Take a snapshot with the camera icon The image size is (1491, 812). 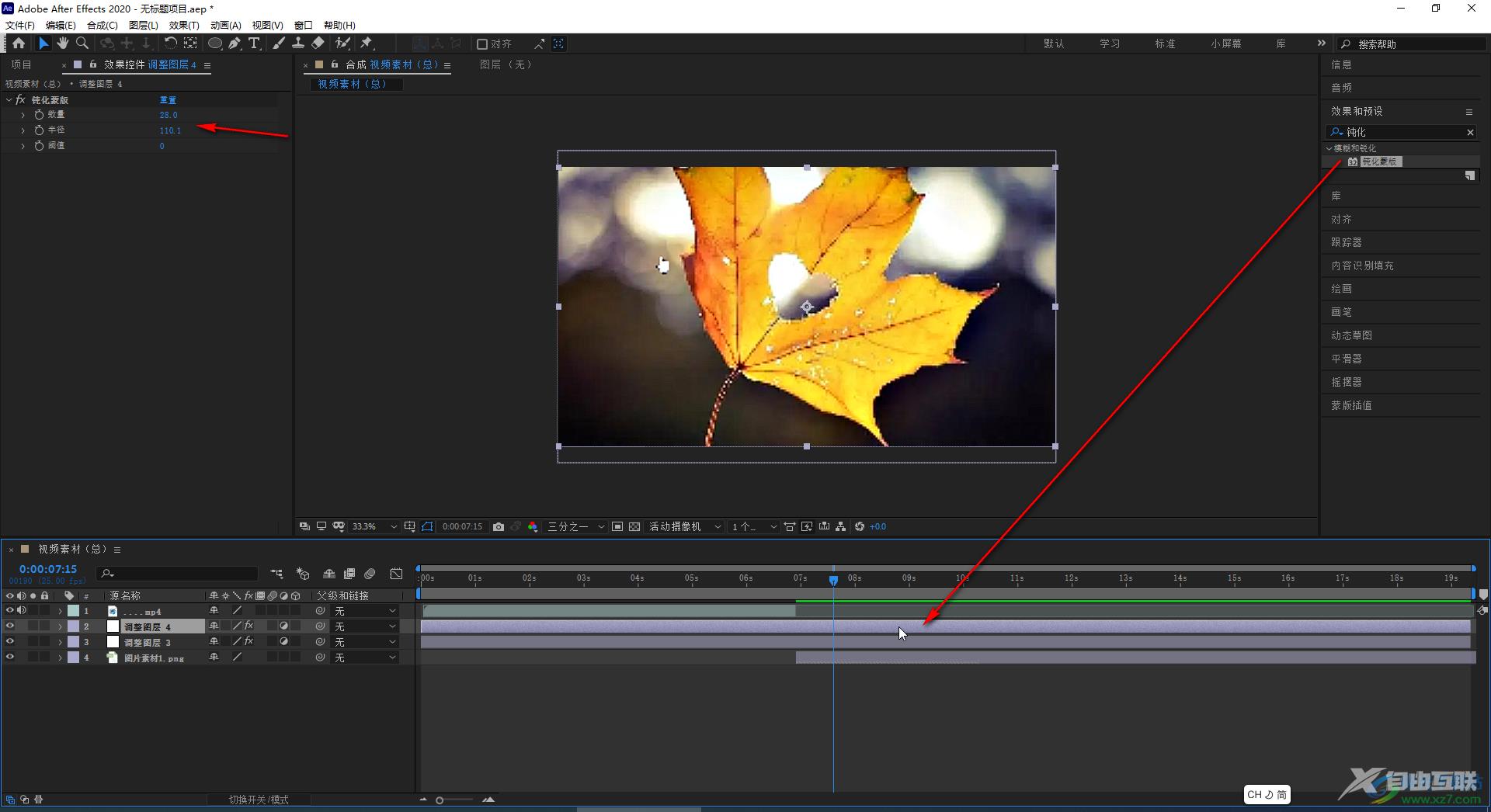(x=499, y=526)
